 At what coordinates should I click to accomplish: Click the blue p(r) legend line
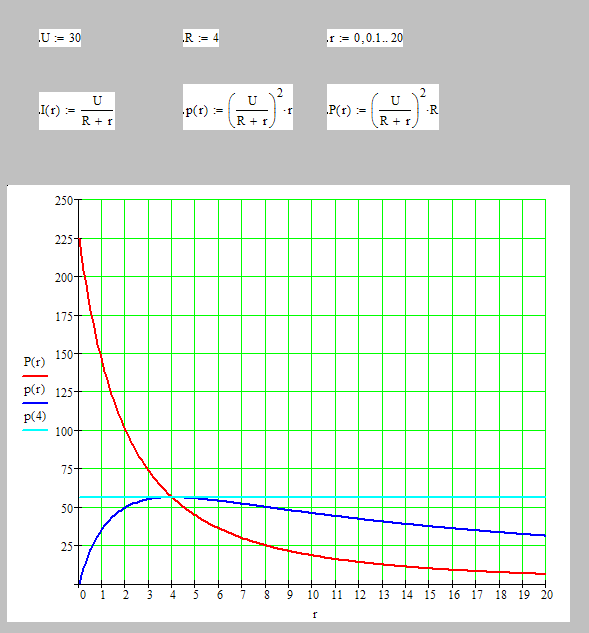(35, 403)
